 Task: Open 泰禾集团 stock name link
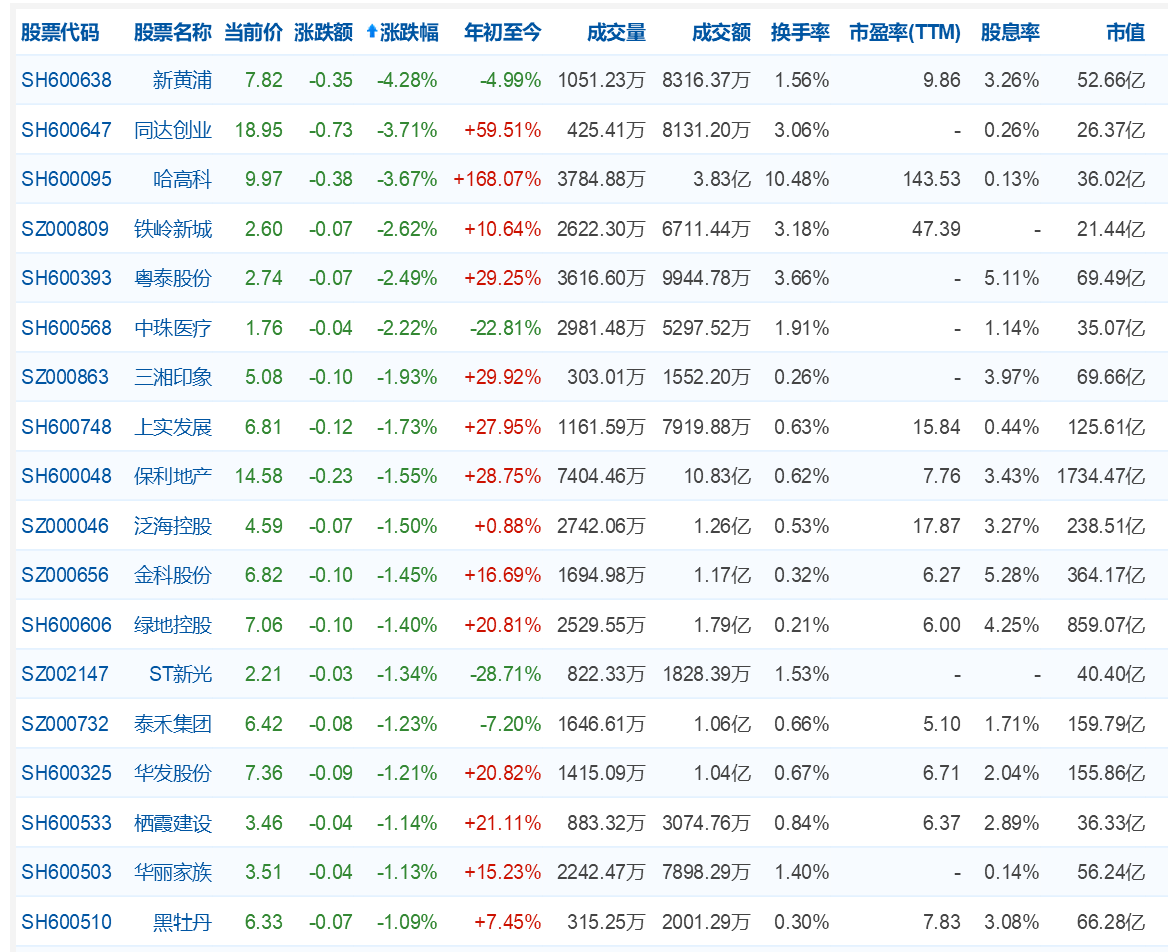173,724
